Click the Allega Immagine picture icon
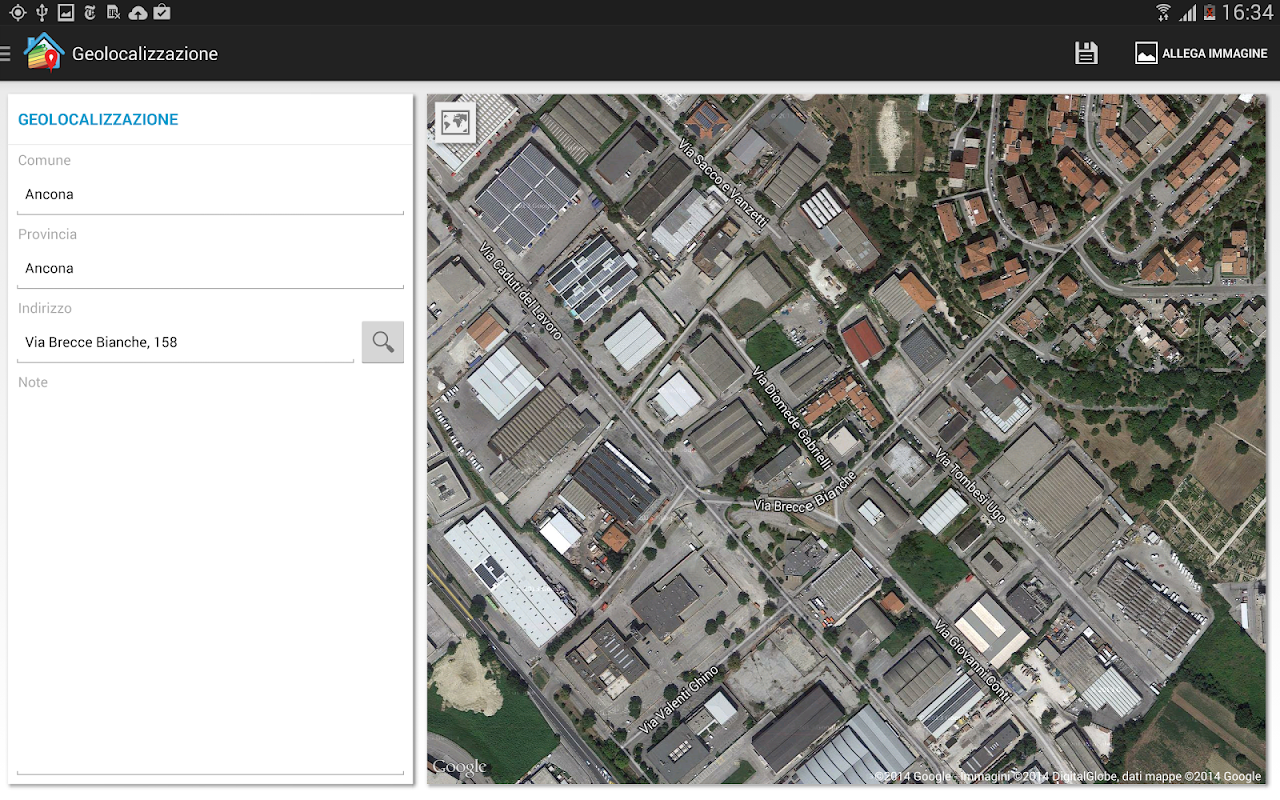This screenshot has width=1280, height=800. 1146,54
